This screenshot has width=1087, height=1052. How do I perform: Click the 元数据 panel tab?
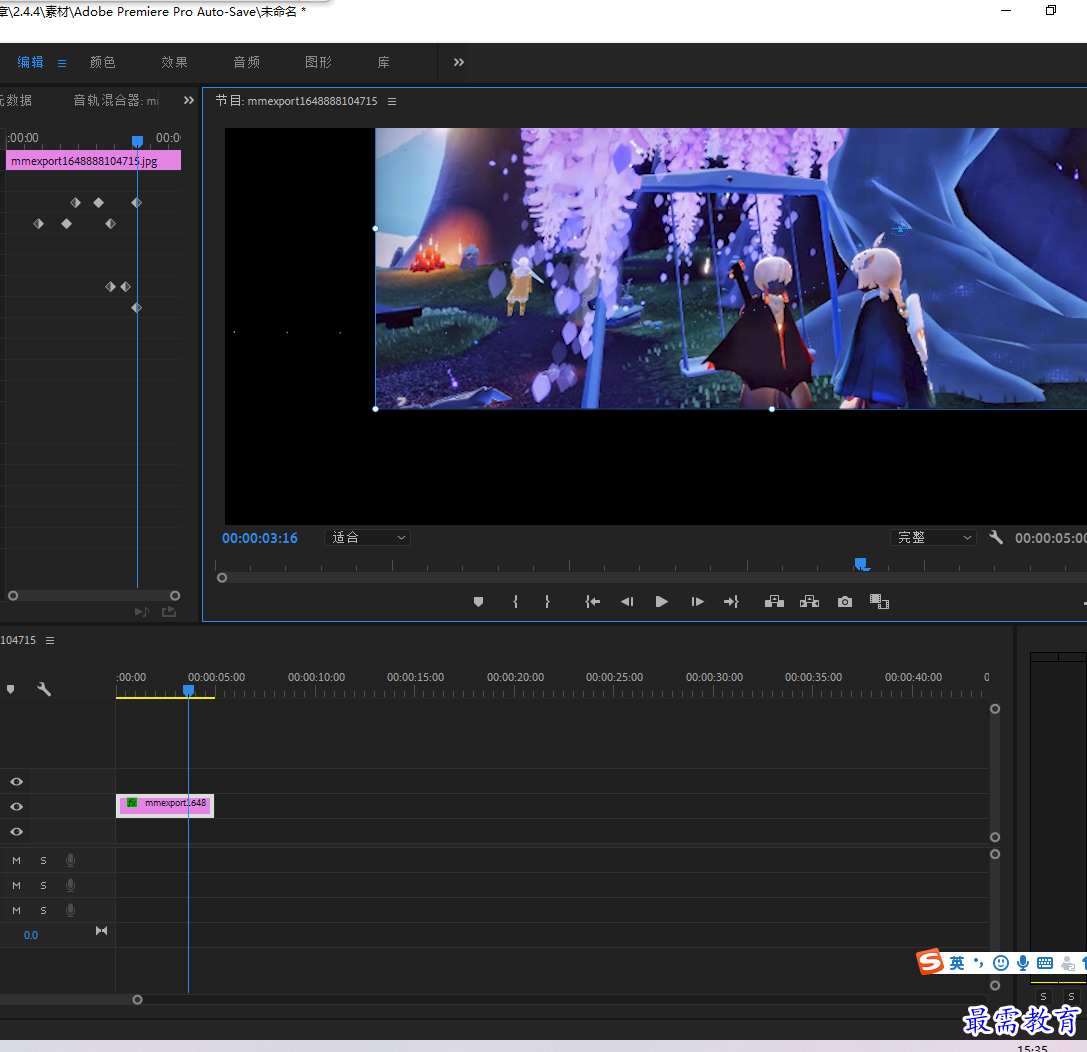[15, 100]
